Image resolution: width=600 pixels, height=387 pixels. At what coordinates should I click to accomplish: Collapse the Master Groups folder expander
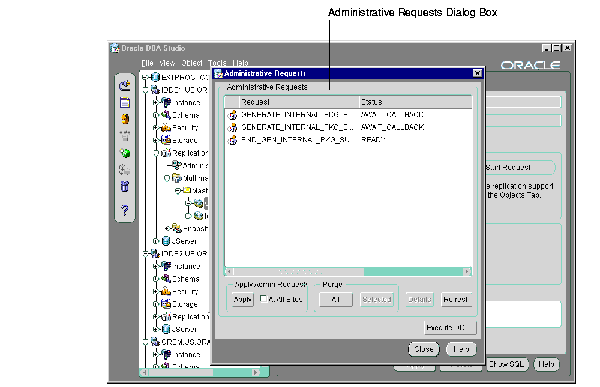click(177, 191)
